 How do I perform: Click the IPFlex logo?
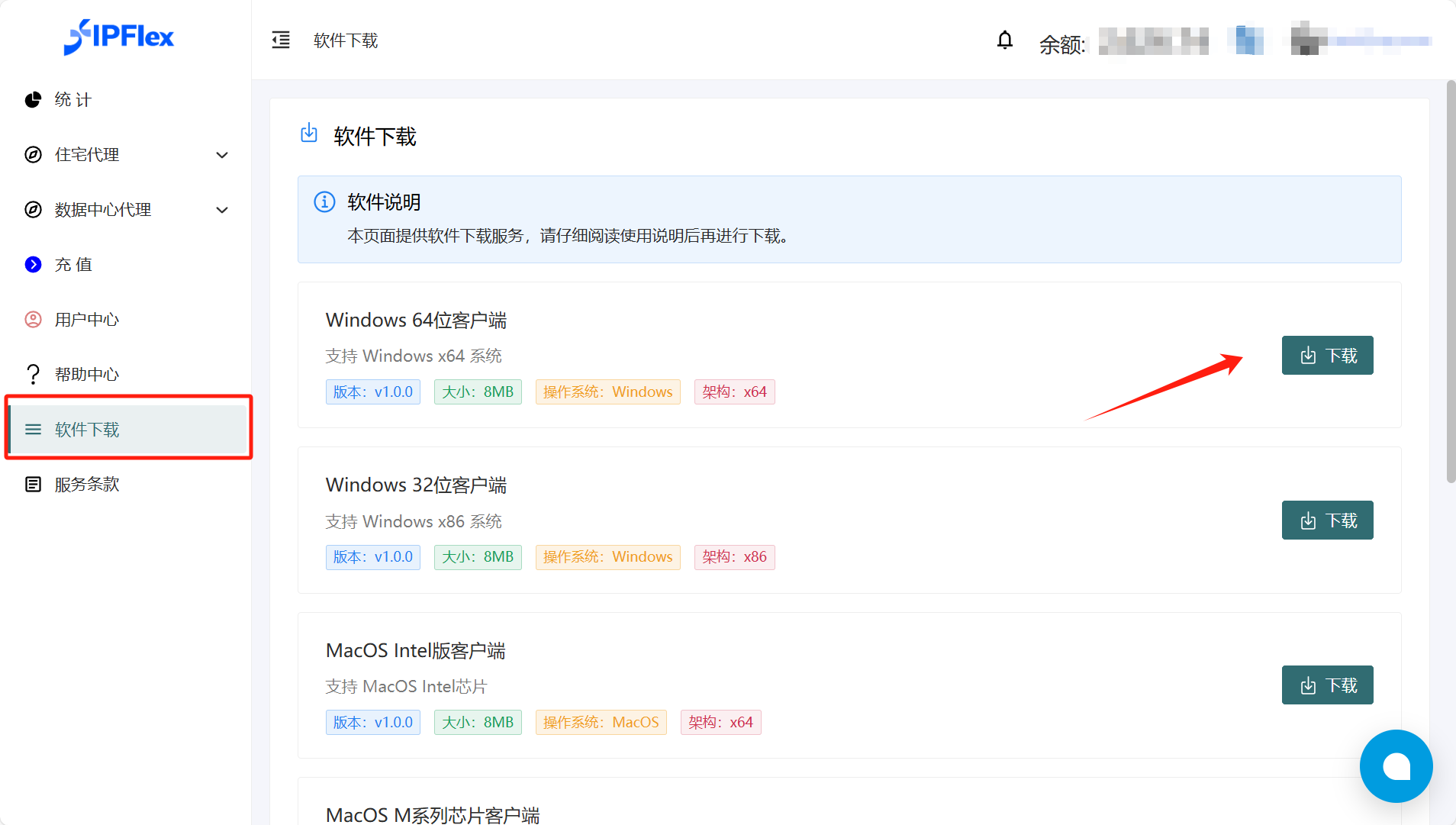click(x=119, y=37)
